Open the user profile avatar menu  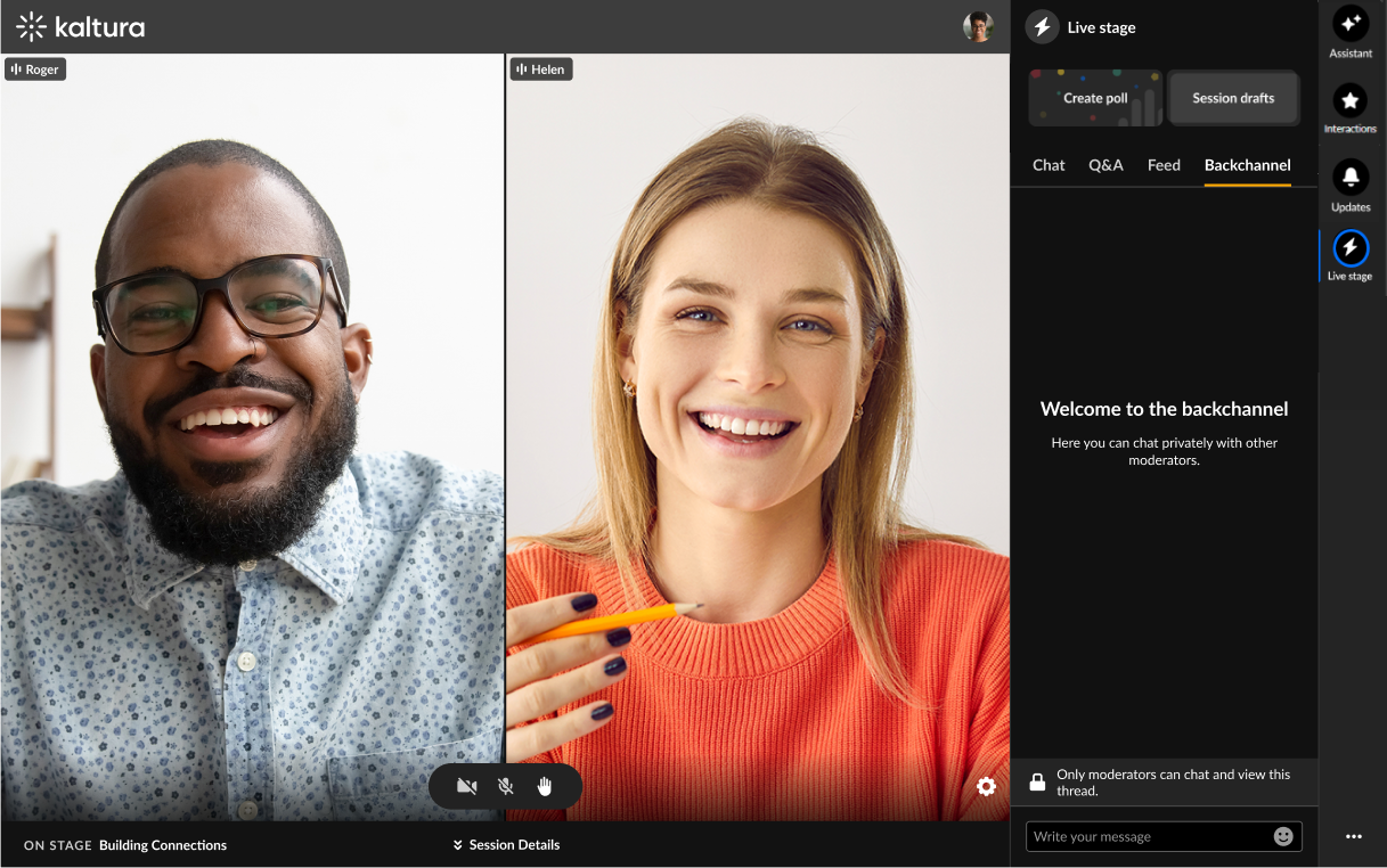978,27
